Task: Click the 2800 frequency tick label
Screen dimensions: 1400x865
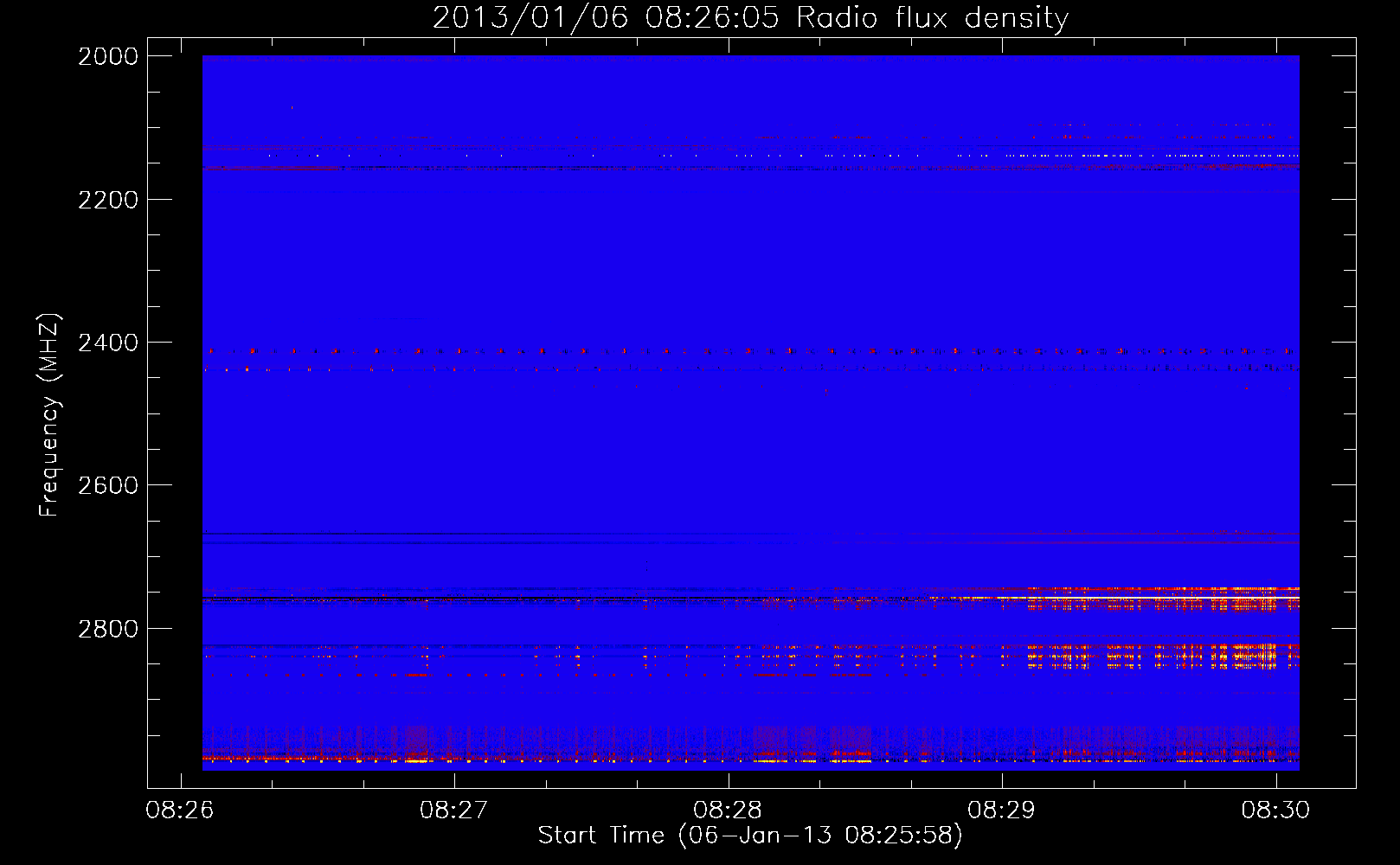Action: 108,629
